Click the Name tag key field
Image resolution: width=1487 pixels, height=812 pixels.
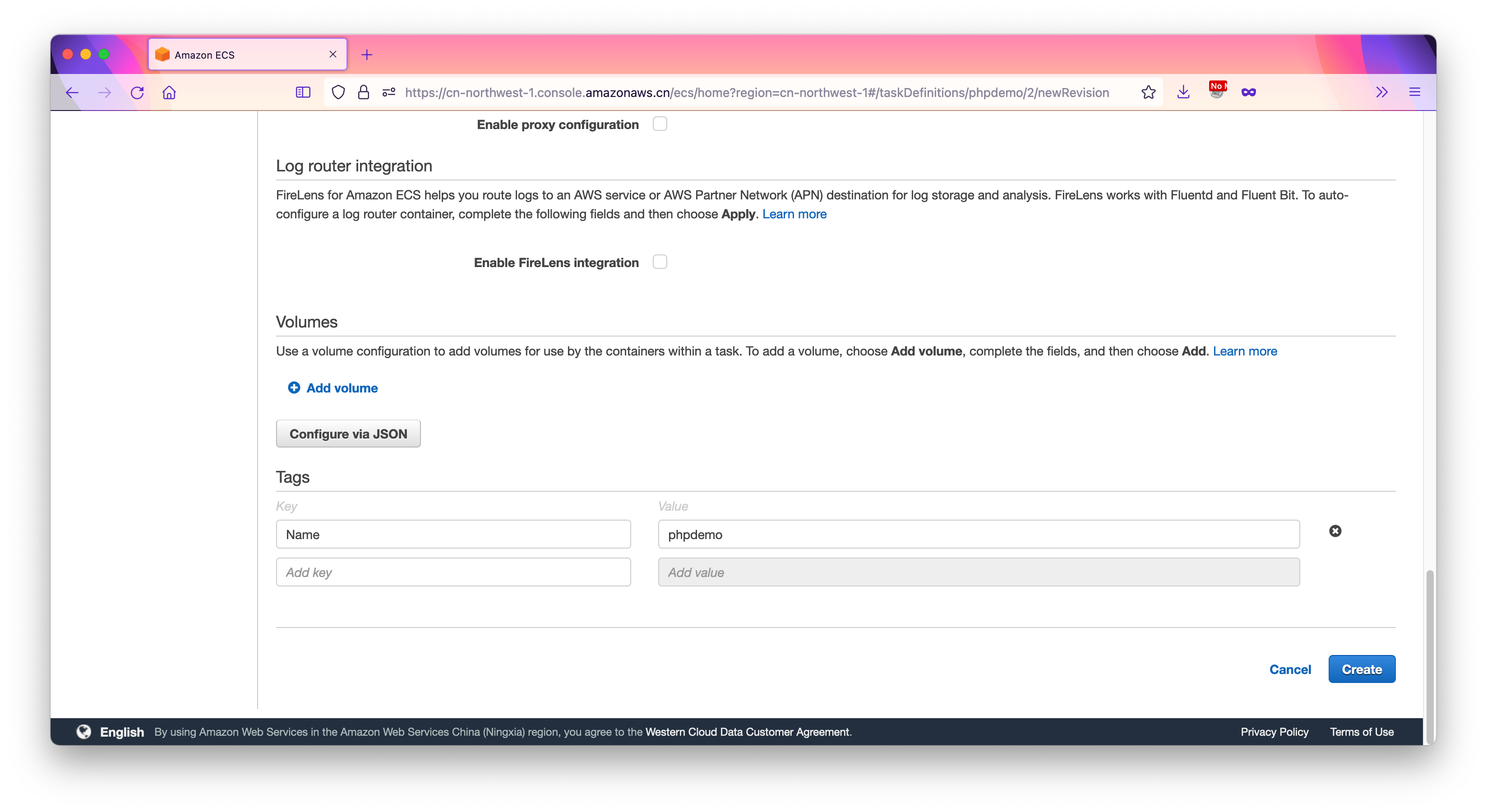(x=453, y=535)
